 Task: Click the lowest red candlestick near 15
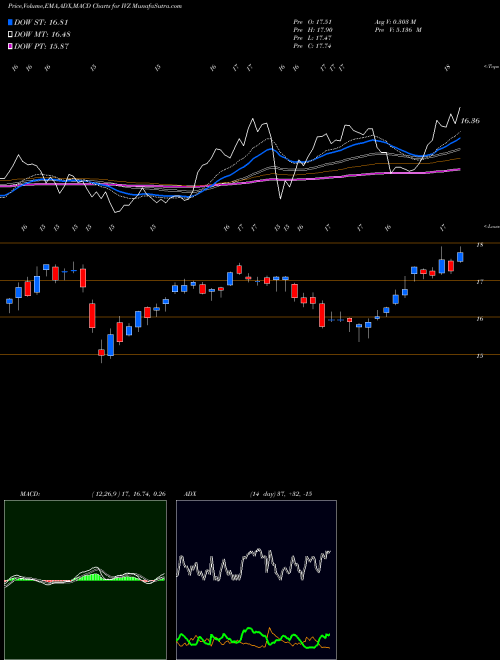click(101, 352)
